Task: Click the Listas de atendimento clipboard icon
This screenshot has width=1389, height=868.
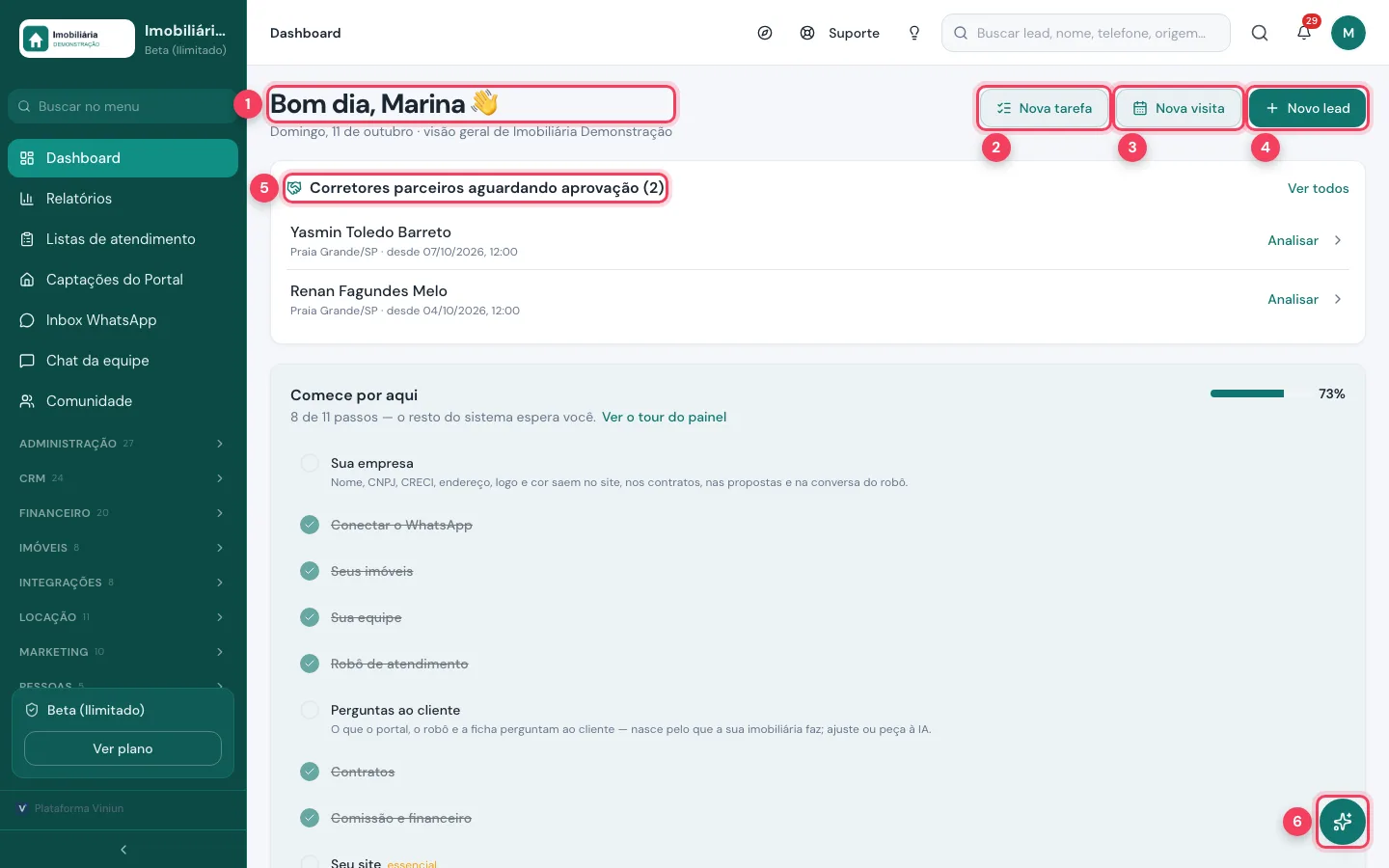Action: (27, 239)
